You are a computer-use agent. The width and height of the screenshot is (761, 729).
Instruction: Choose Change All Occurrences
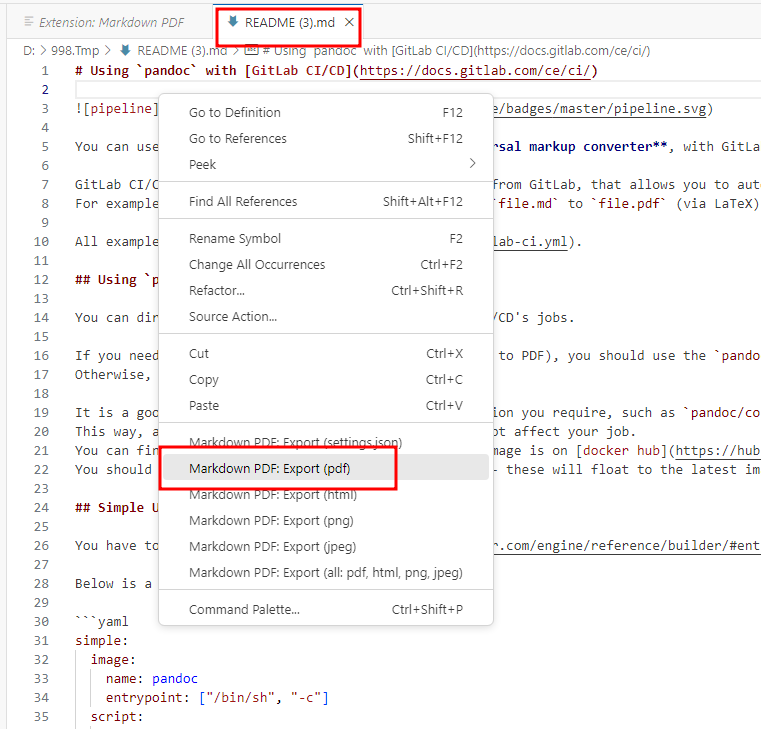(x=326, y=265)
